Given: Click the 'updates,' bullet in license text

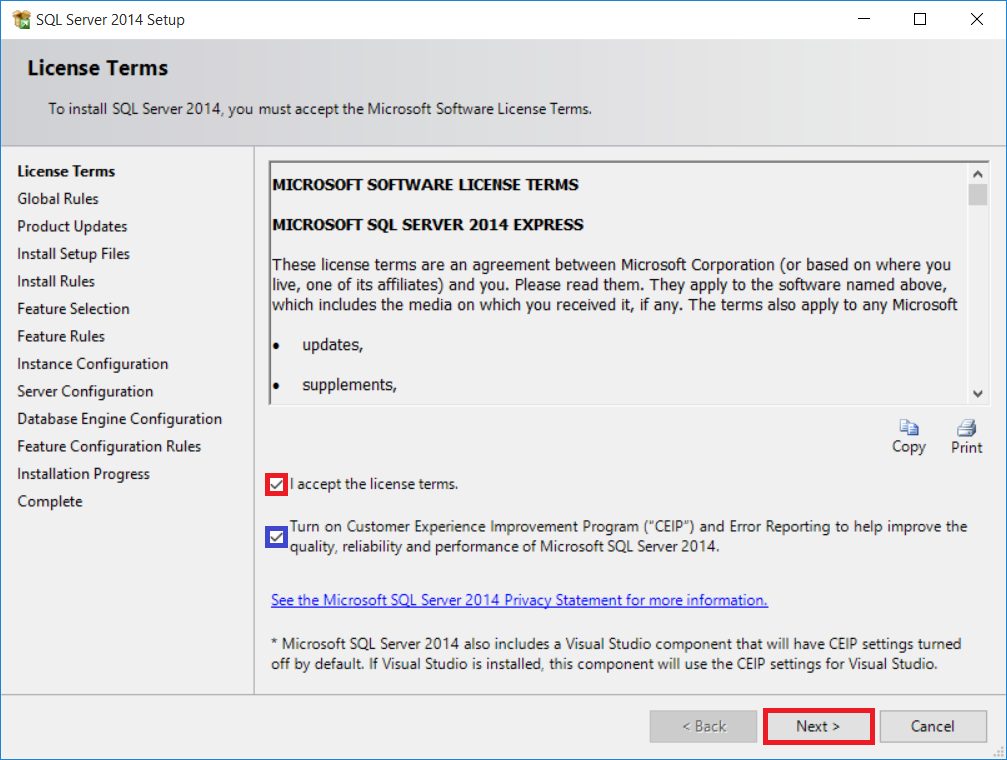Looking at the screenshot, I should tap(333, 346).
